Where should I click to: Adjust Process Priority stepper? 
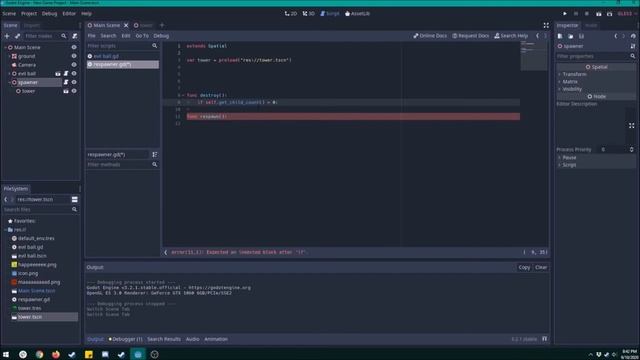click(631, 150)
